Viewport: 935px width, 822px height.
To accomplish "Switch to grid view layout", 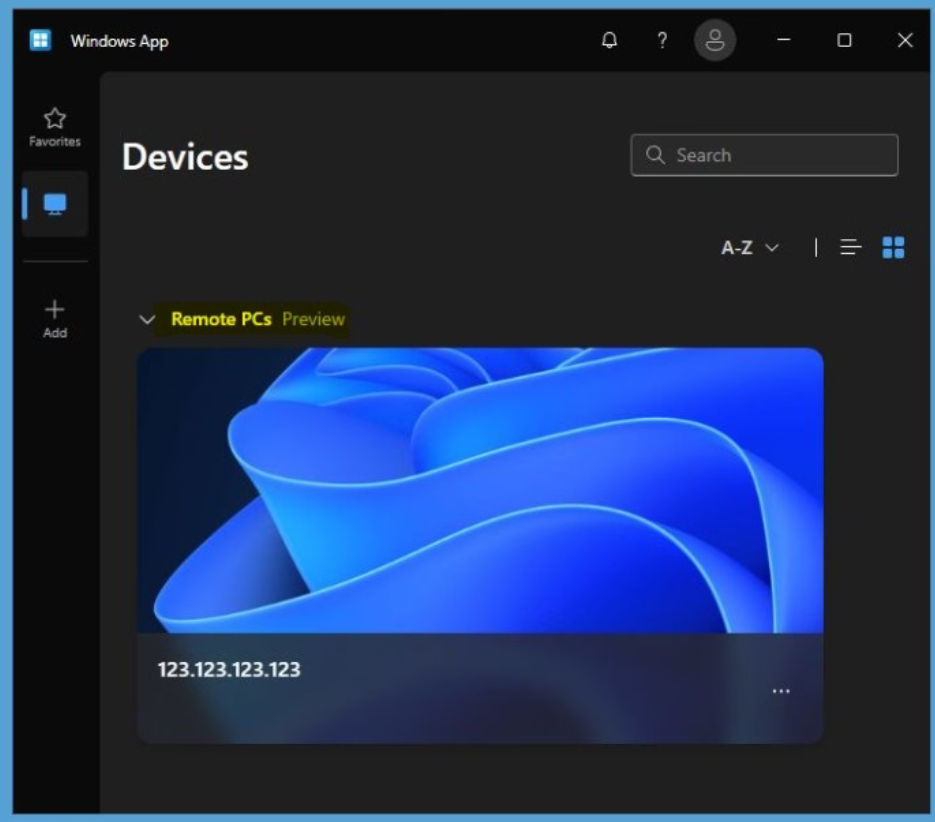I will [x=893, y=247].
